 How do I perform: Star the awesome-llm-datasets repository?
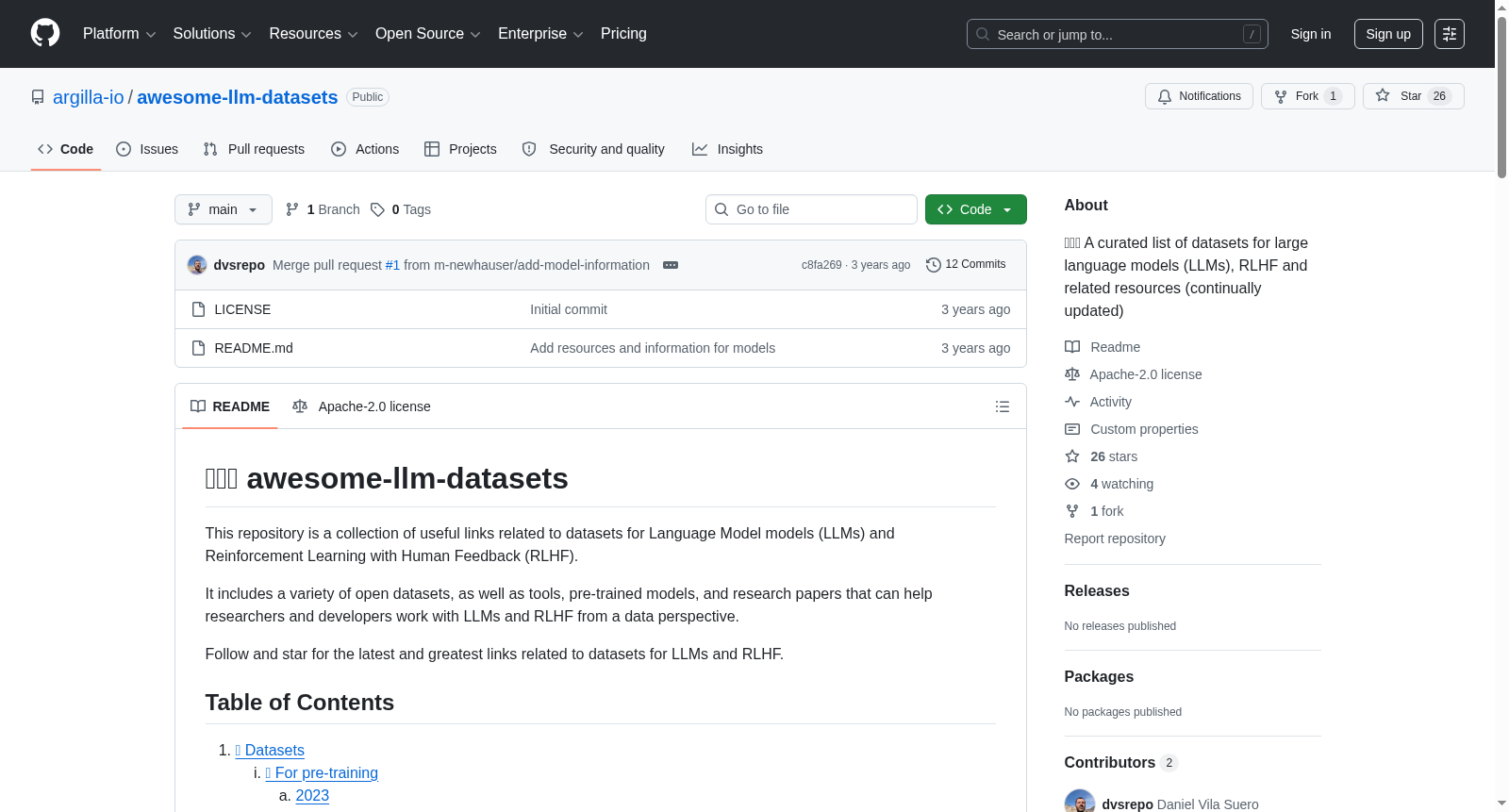click(x=1413, y=96)
